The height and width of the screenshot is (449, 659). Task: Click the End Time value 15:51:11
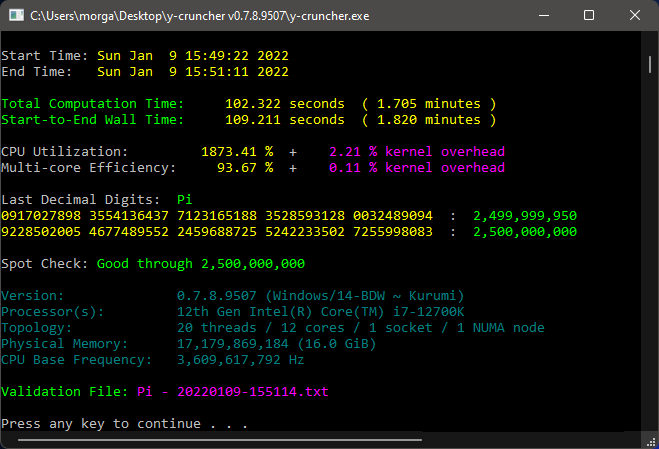[217, 71]
